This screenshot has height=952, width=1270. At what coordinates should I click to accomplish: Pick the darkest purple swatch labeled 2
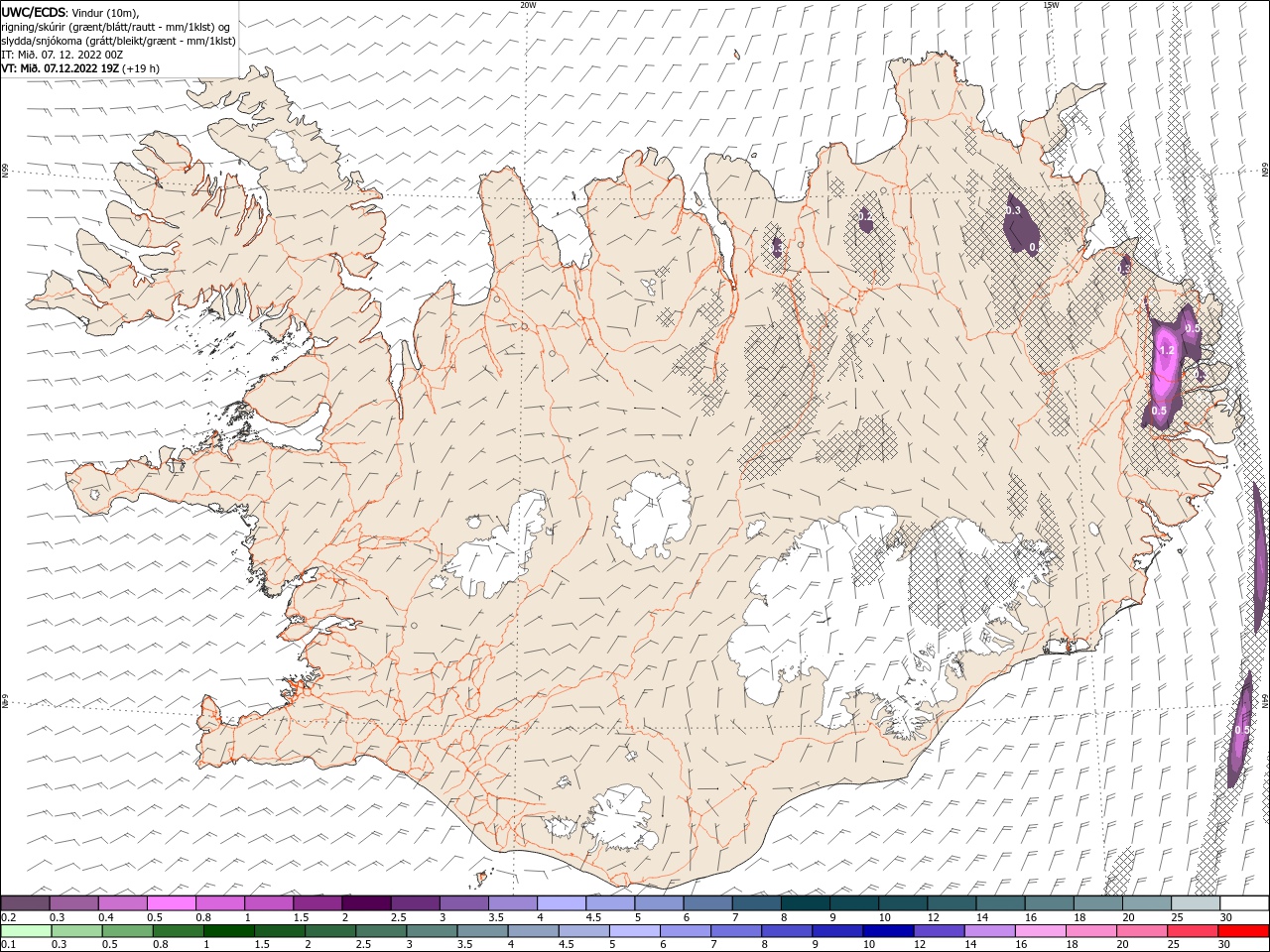tap(366, 903)
